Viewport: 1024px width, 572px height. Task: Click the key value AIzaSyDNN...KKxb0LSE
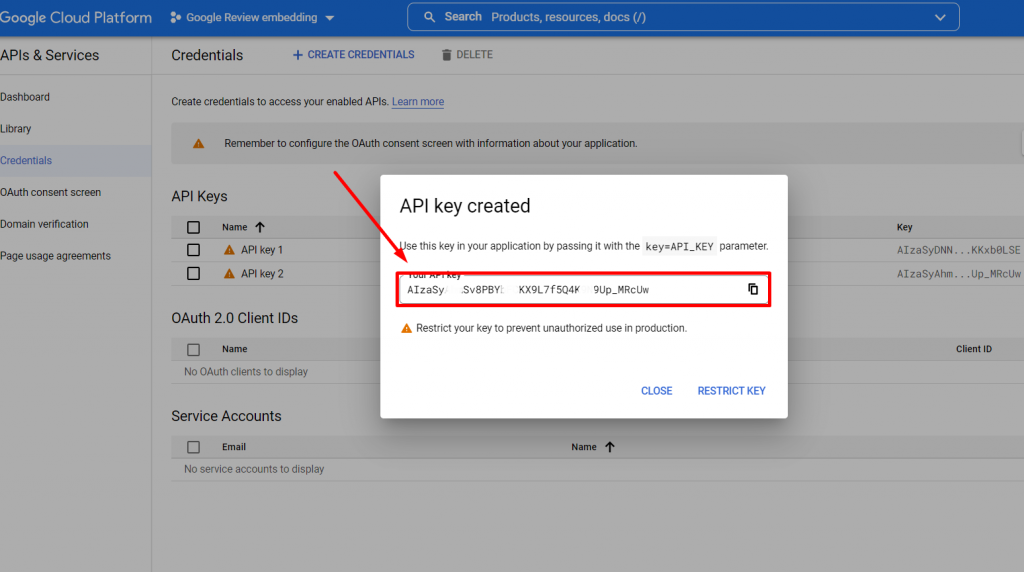[x=958, y=250]
